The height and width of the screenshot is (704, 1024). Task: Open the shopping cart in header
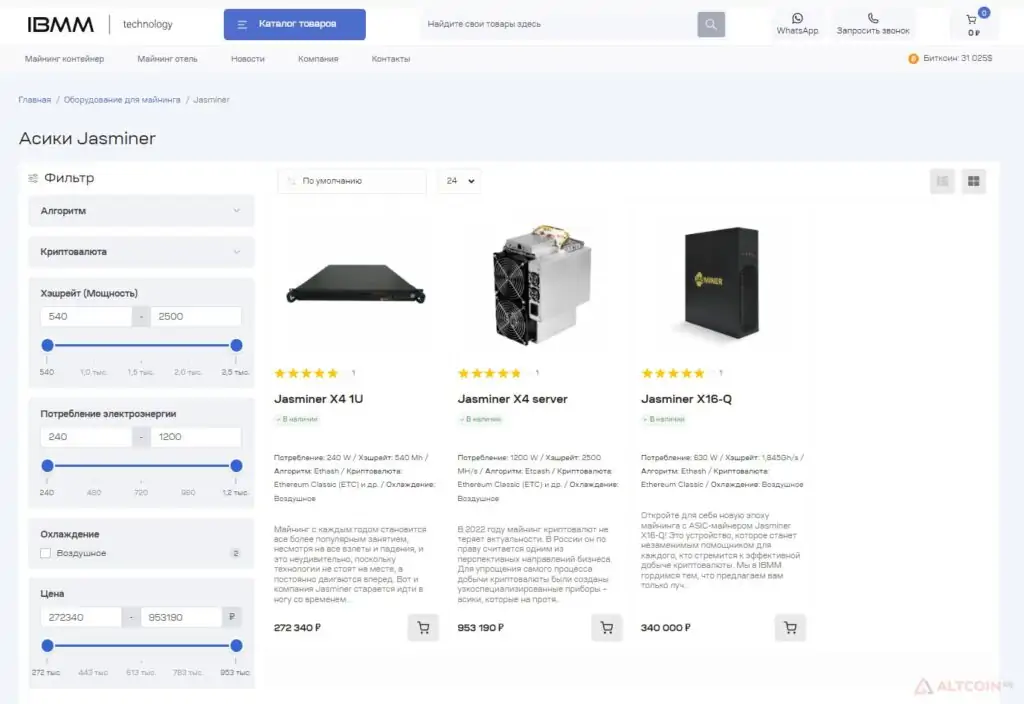(x=974, y=24)
